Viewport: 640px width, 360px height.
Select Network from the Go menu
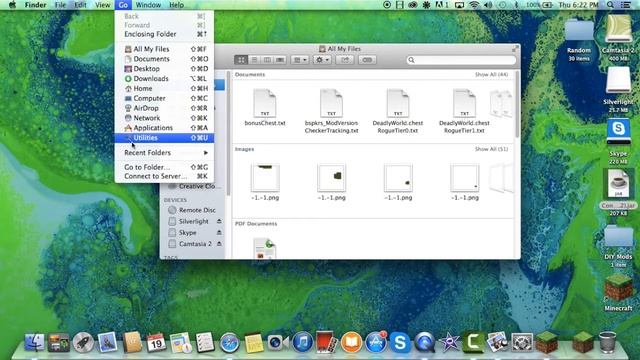coord(164,118)
